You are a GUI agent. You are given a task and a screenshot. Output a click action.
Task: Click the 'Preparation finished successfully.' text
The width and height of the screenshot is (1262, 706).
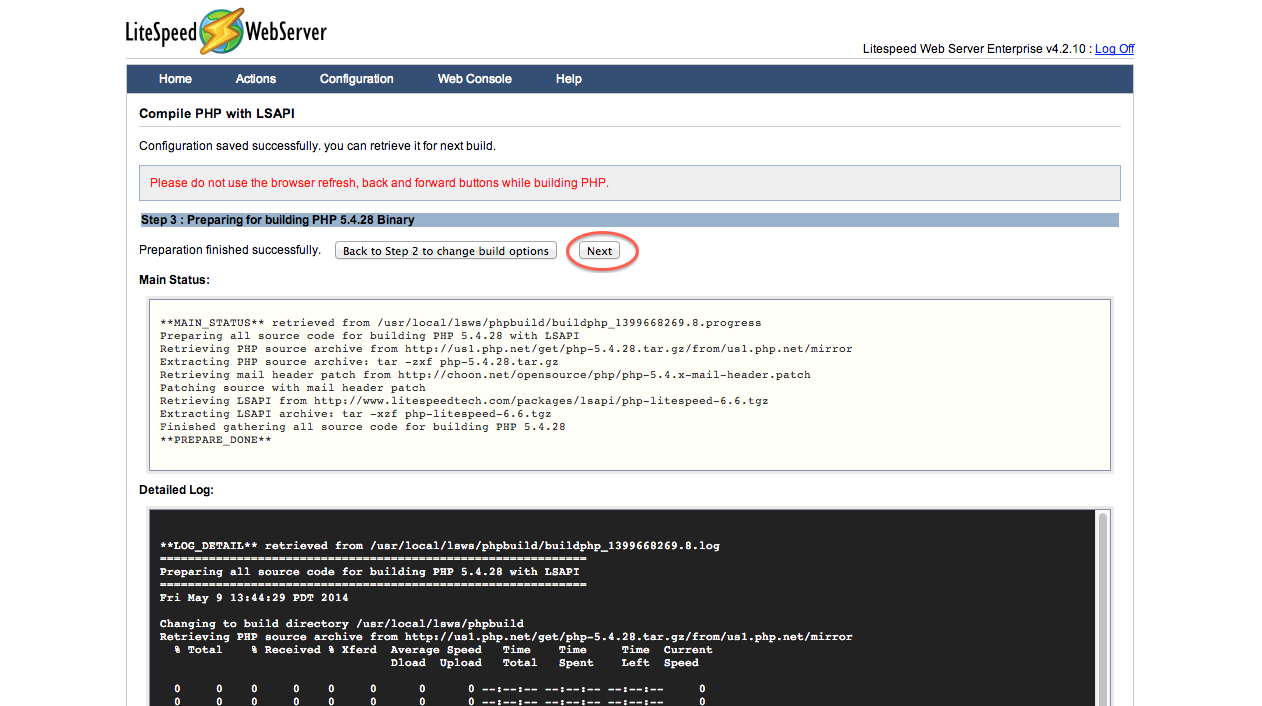[x=230, y=250]
